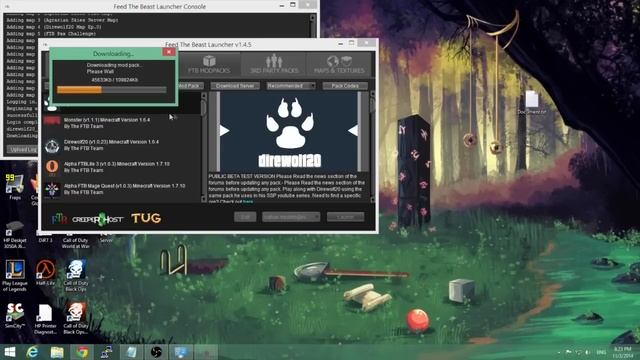Screen dimensions: 640x360
Task: Open the Play League of Legends shortcut
Action: pyautogui.click(x=15, y=276)
